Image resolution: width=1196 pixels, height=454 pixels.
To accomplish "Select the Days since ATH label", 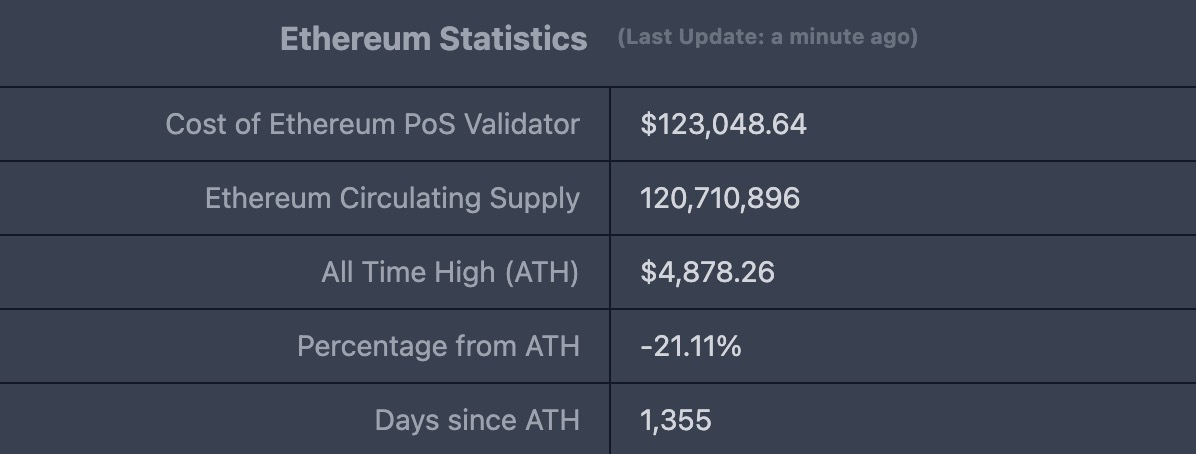I will pos(477,420).
